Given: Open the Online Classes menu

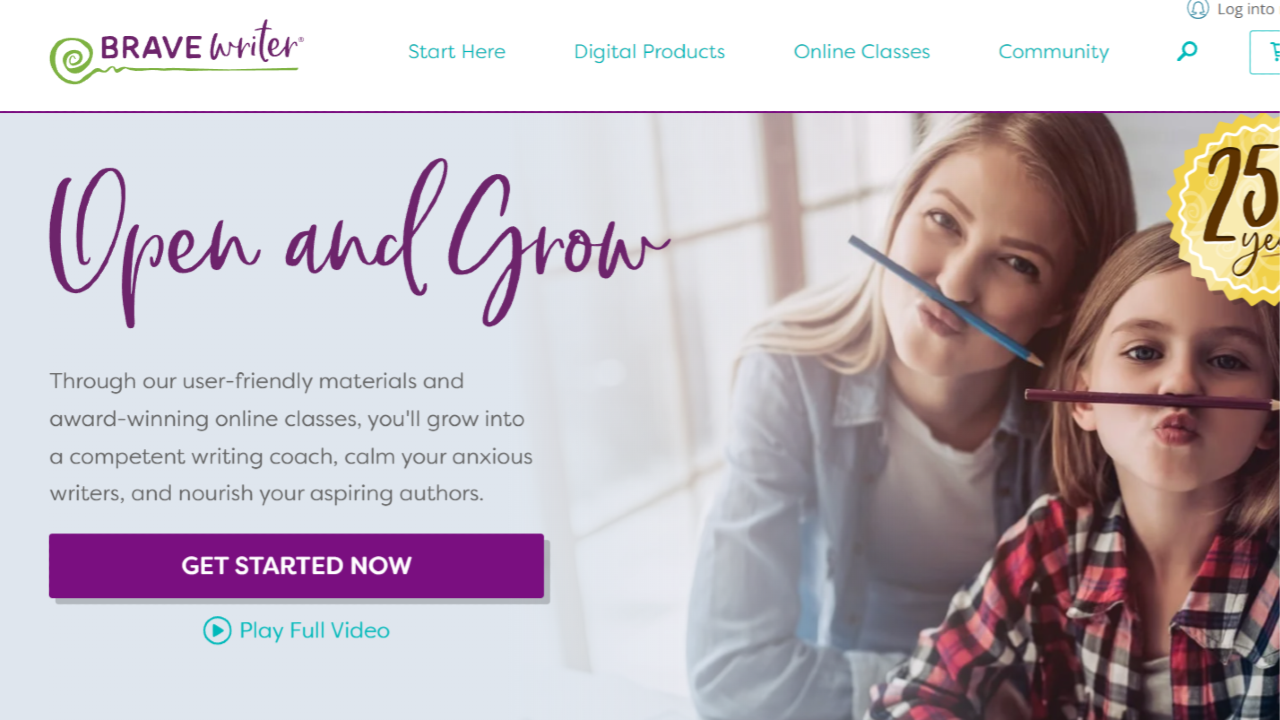Looking at the screenshot, I should pos(862,52).
